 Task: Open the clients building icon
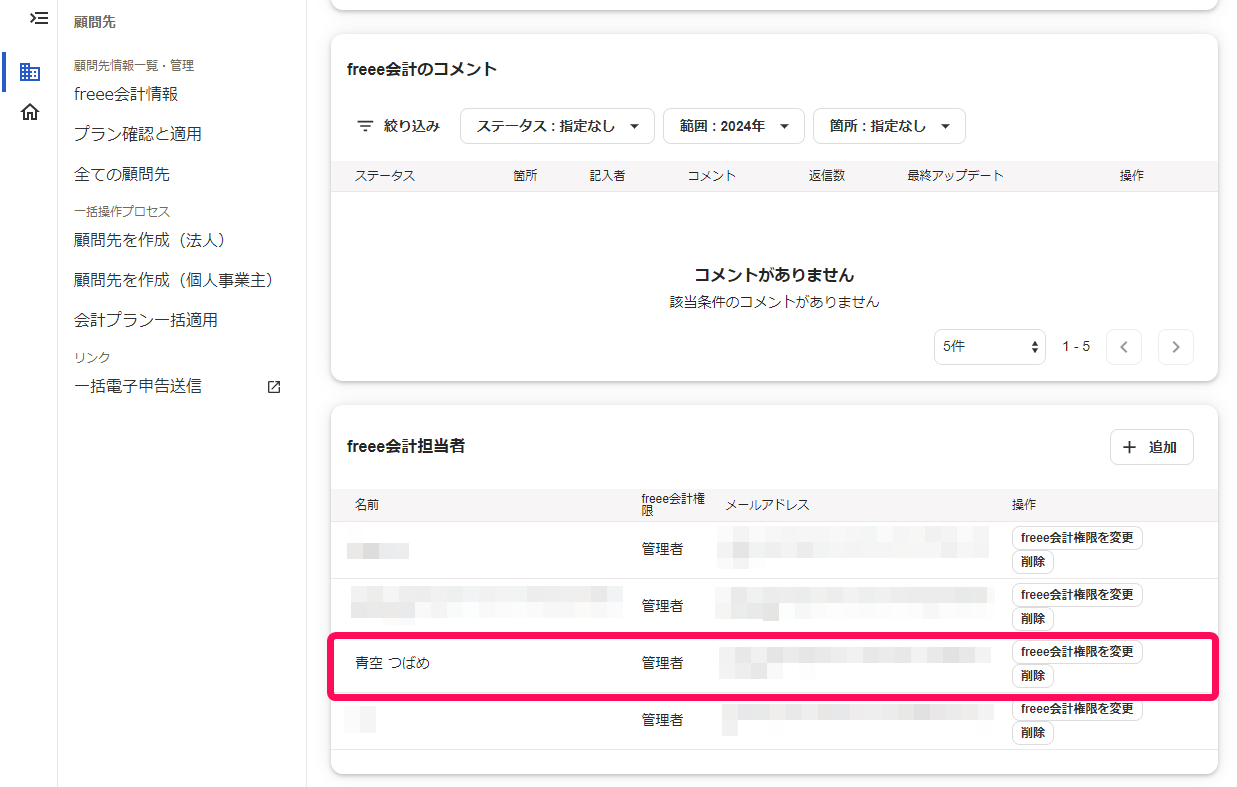coord(30,72)
